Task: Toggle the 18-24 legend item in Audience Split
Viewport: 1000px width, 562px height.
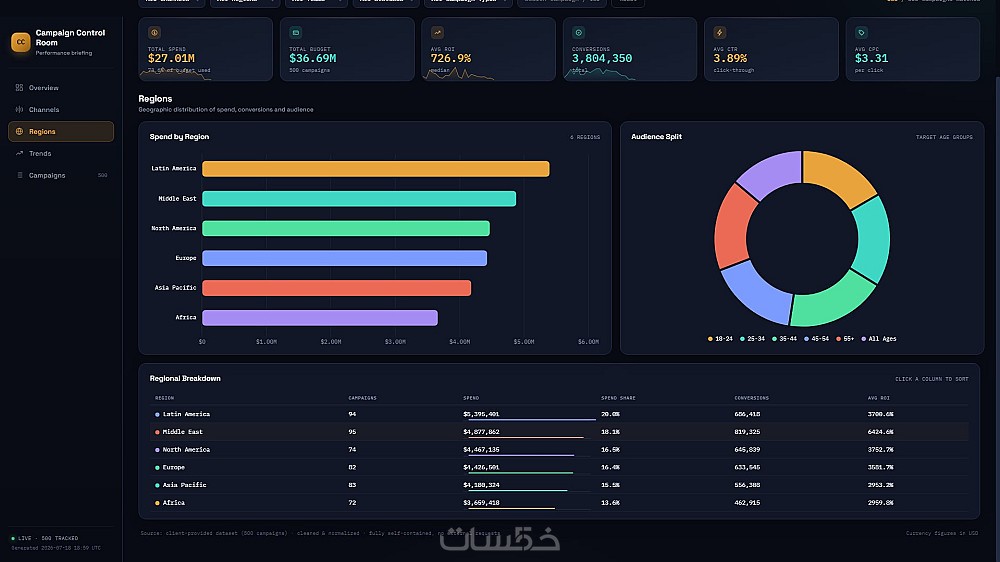Action: (x=720, y=339)
